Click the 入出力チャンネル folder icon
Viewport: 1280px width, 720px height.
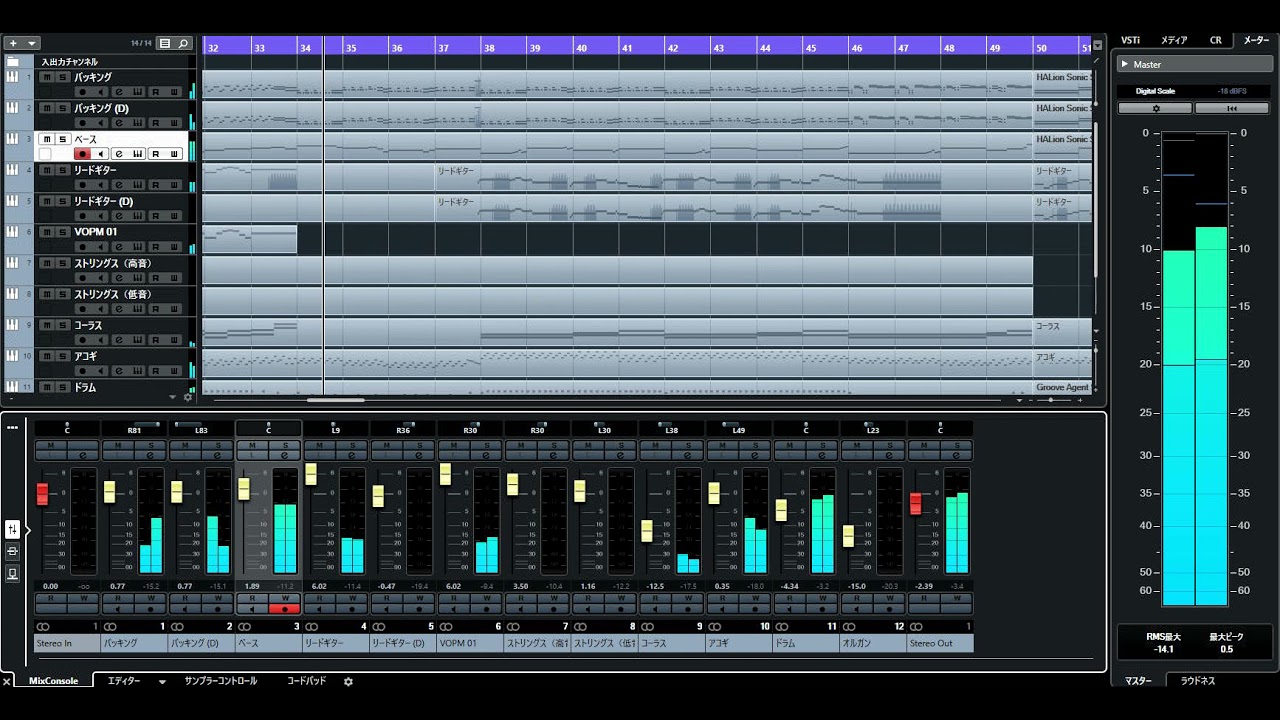(x=13, y=61)
